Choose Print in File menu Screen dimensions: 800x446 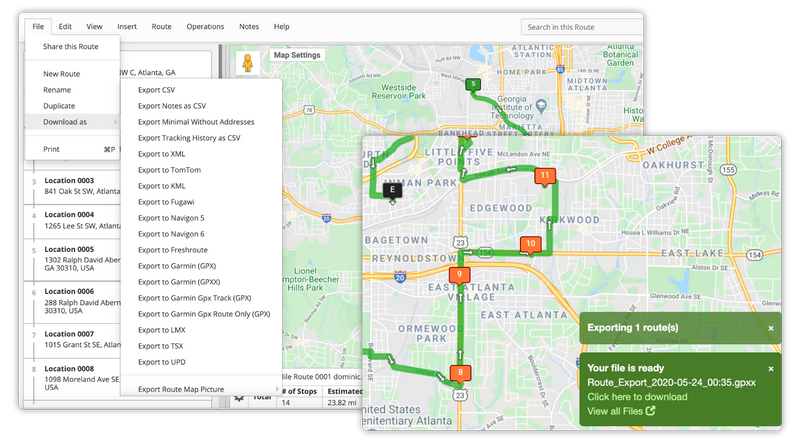72,149
